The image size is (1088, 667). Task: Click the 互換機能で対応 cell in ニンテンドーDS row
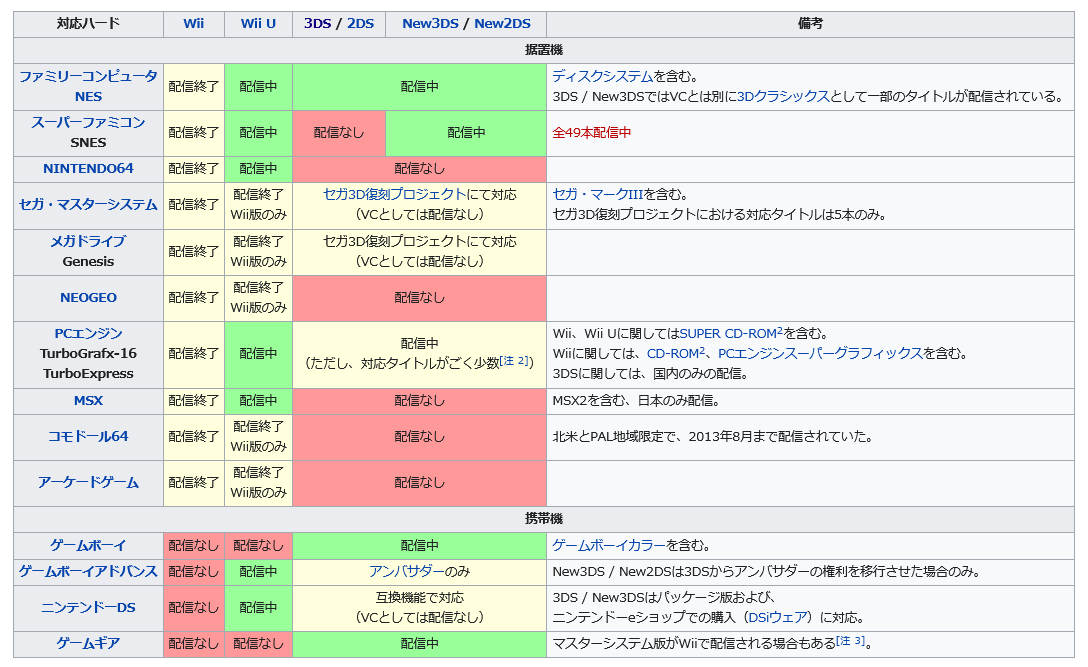click(419, 607)
